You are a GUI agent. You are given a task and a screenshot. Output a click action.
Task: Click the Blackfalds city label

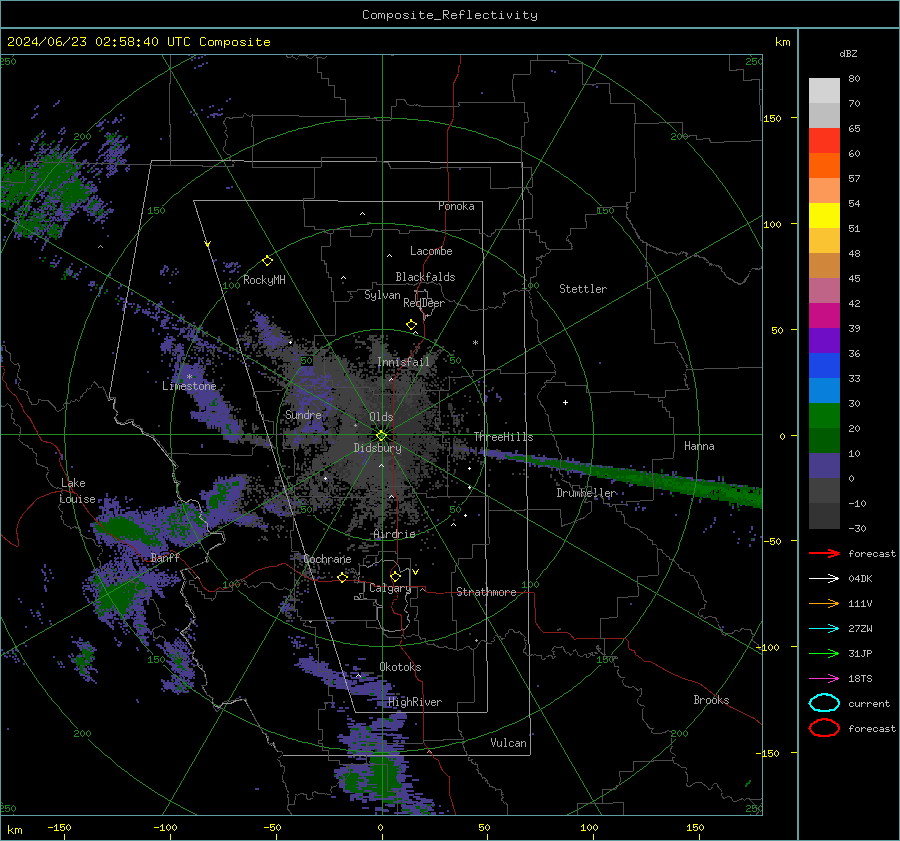[425, 277]
